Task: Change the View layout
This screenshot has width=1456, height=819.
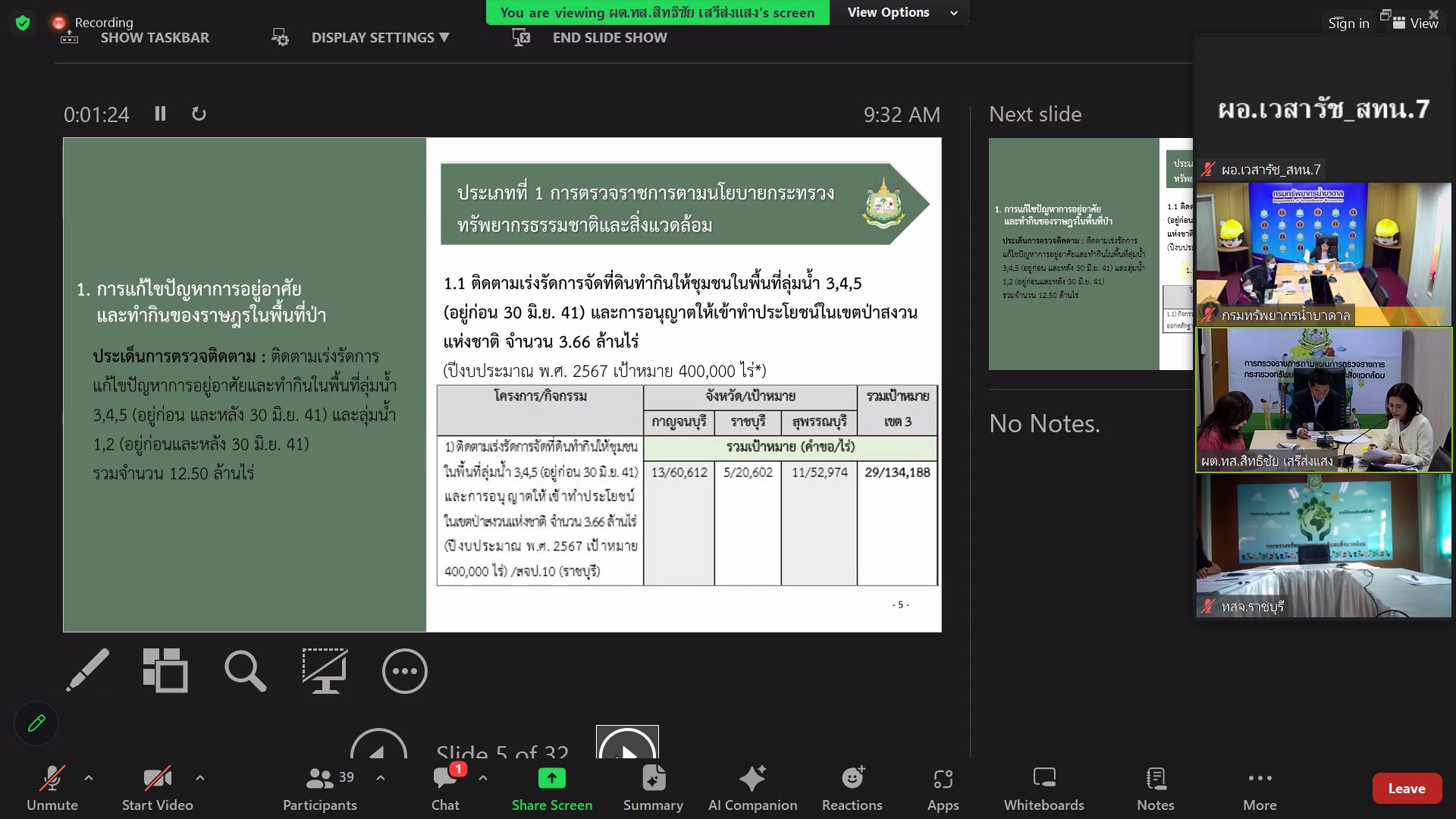Action: pyautogui.click(x=1416, y=24)
